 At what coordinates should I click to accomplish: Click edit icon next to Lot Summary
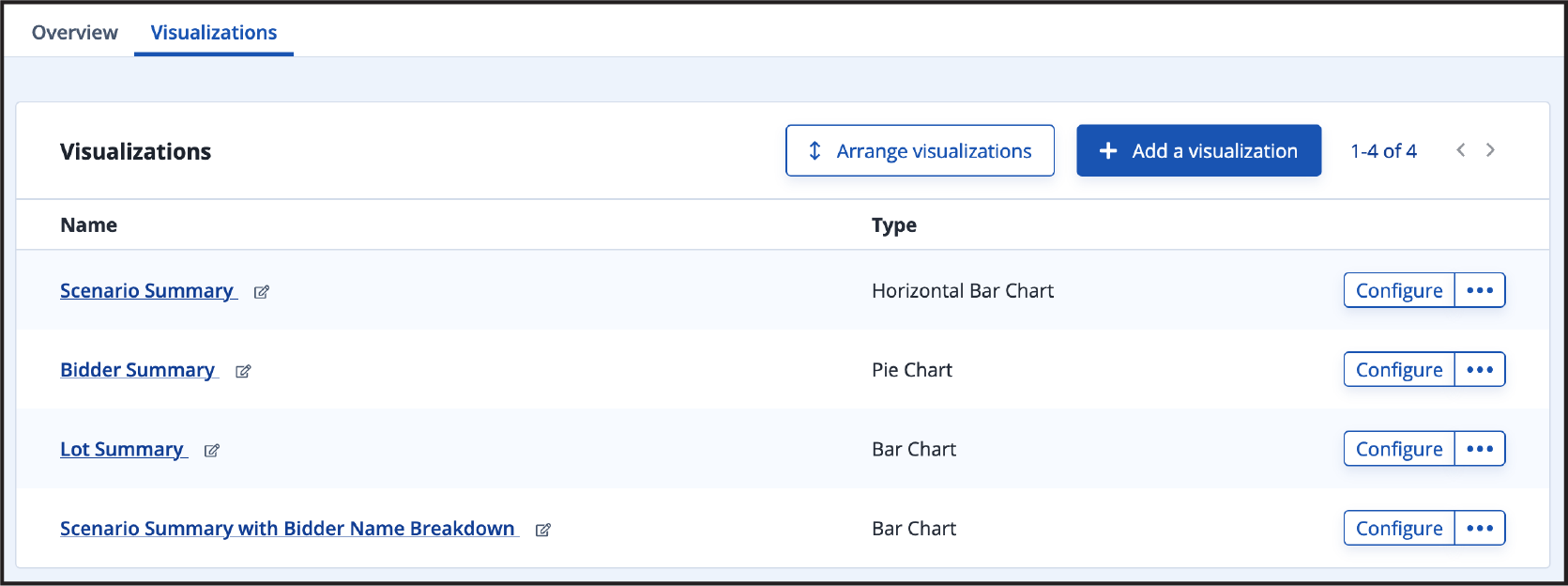pyautogui.click(x=212, y=451)
